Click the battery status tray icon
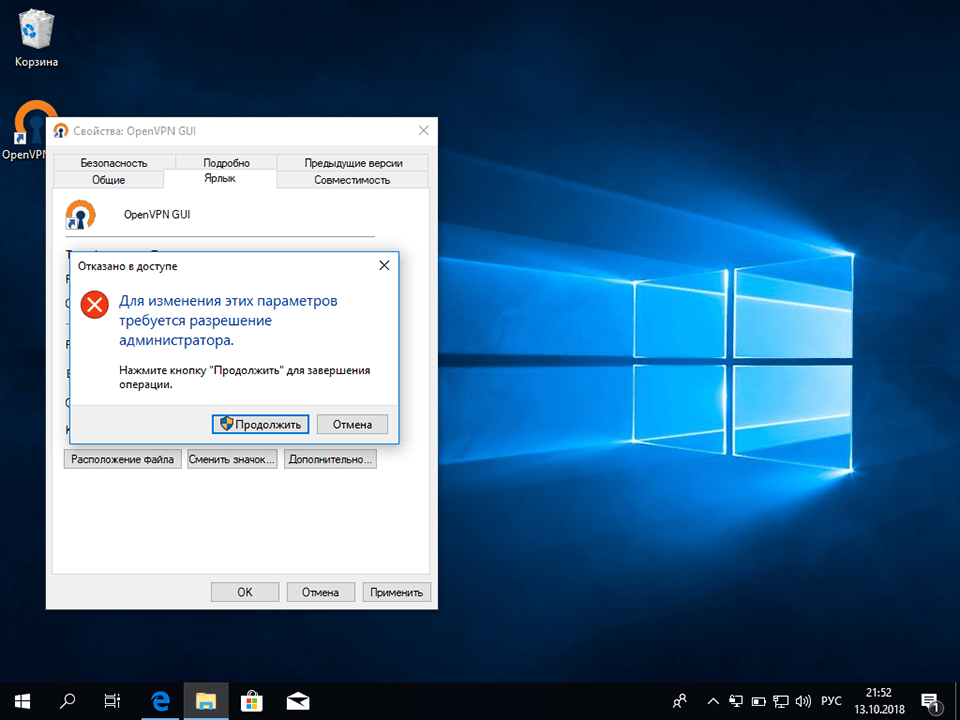The width and height of the screenshot is (960, 720). click(x=759, y=701)
